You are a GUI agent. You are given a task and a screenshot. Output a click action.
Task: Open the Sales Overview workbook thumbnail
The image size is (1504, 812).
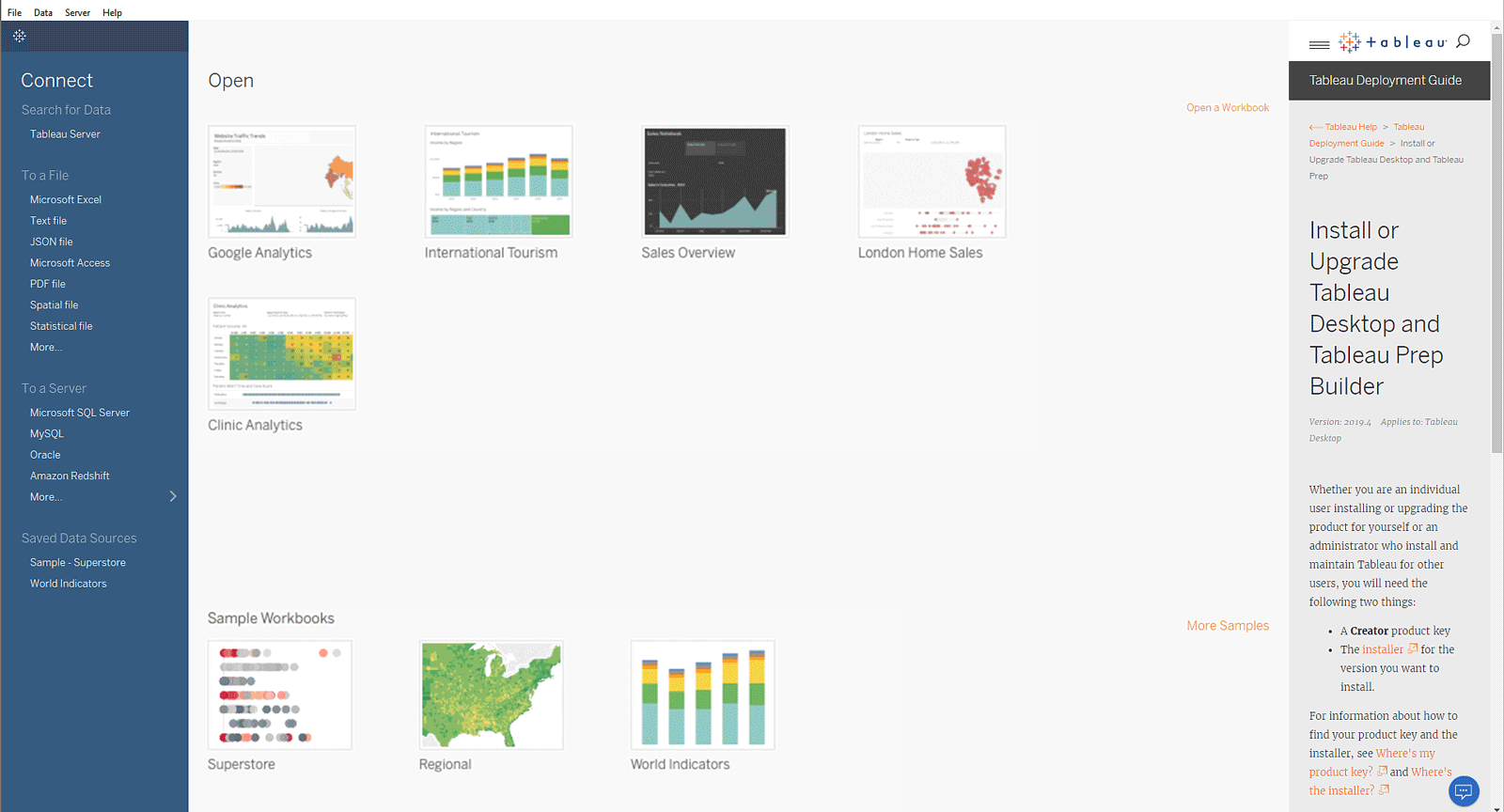coord(715,181)
